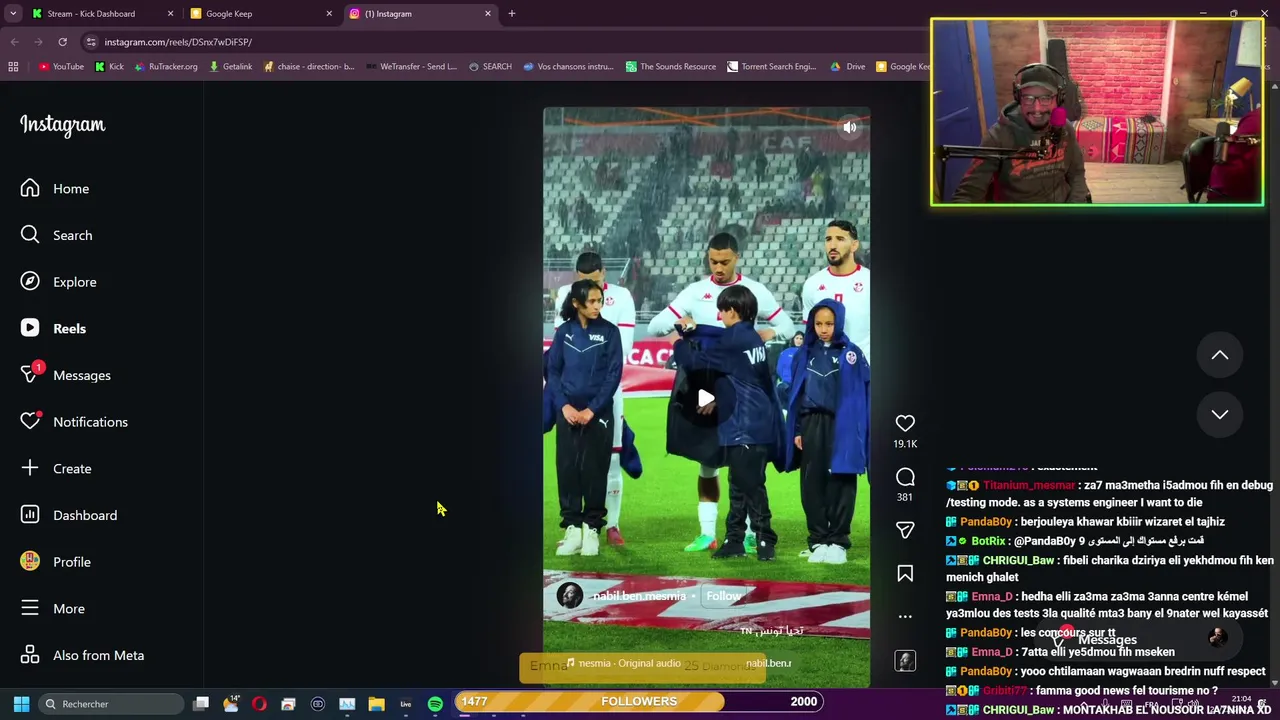Click the nabil.ben.mesmia avatar on the reel
The height and width of the screenshot is (720, 1280).
click(569, 596)
